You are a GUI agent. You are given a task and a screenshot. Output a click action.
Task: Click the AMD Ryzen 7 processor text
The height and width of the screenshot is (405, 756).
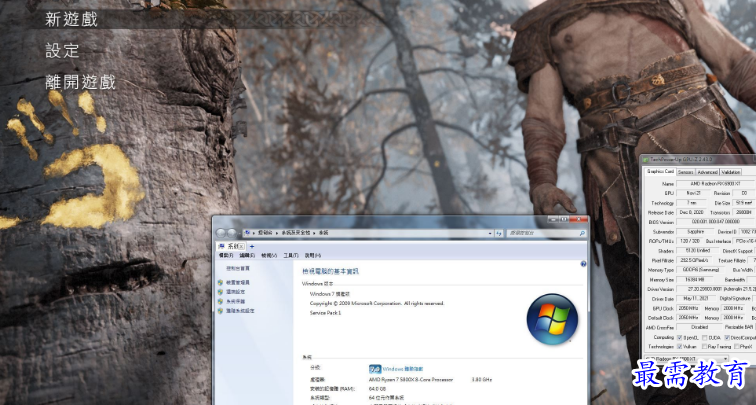pyautogui.click(x=411, y=379)
